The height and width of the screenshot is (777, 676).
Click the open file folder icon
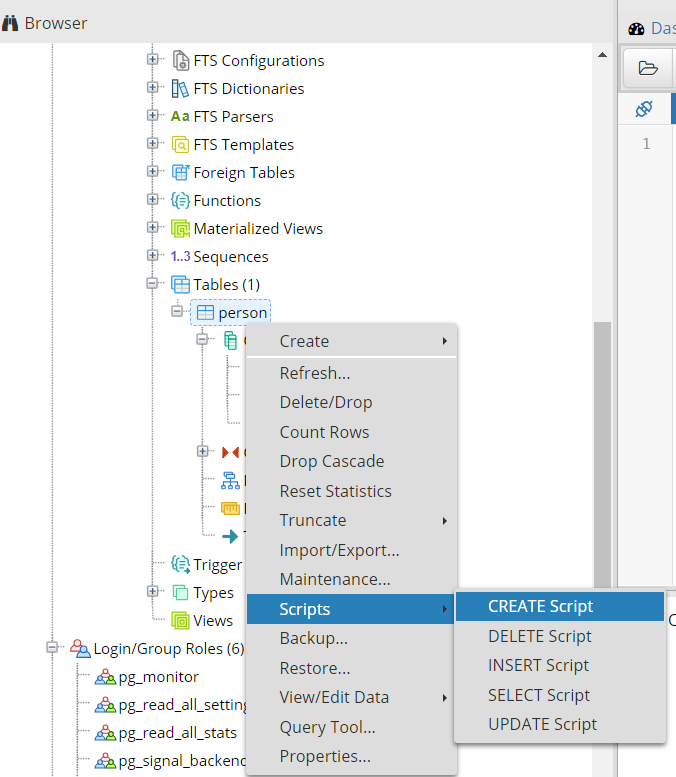648,68
